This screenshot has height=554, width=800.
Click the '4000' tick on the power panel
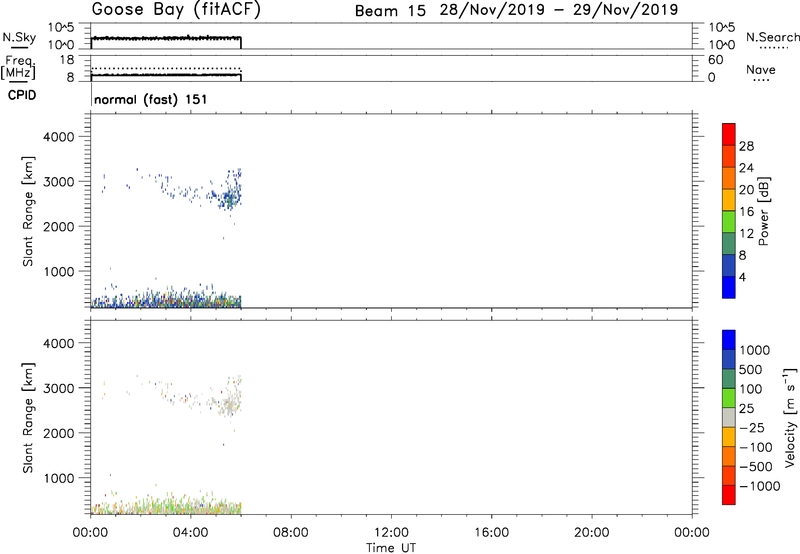pyautogui.click(x=58, y=137)
